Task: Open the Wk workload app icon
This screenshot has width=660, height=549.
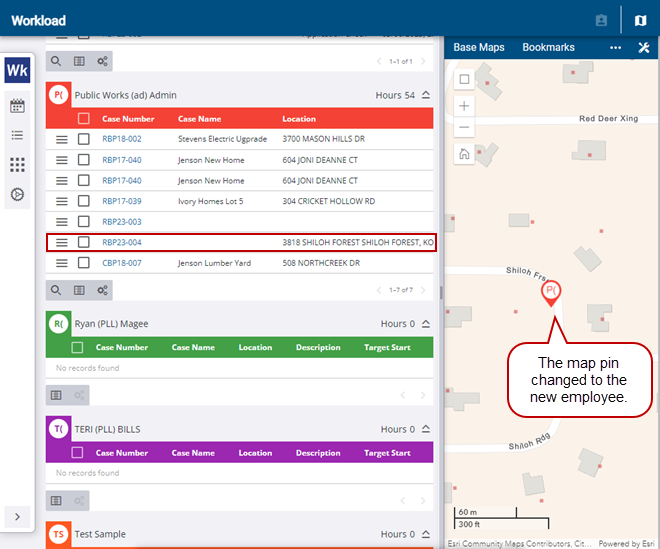Action: pyautogui.click(x=17, y=70)
